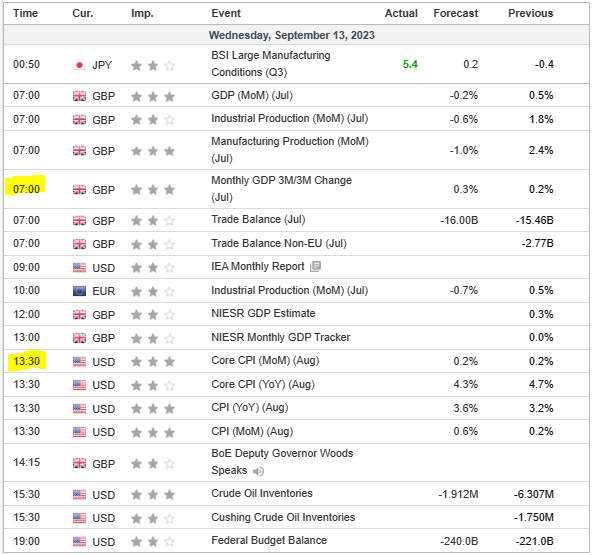593x555 pixels.
Task: Select the Time column header
Action: pyautogui.click(x=25, y=13)
